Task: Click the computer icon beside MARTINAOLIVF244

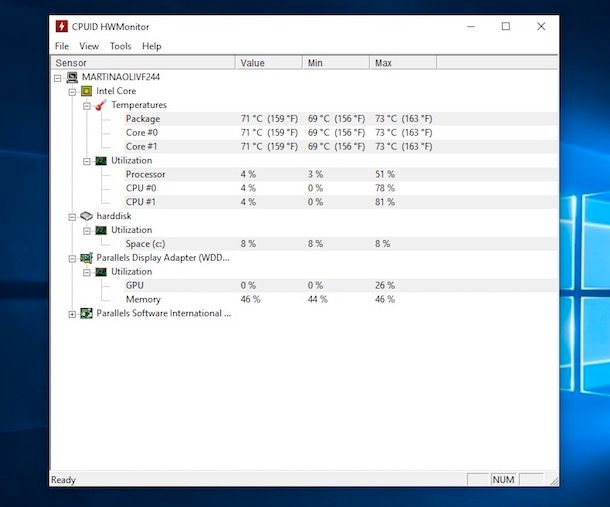Action: coord(72,77)
